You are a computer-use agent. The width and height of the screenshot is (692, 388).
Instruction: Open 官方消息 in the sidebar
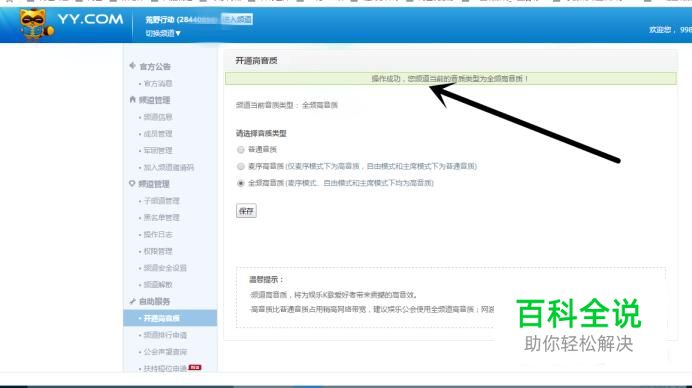pos(158,83)
